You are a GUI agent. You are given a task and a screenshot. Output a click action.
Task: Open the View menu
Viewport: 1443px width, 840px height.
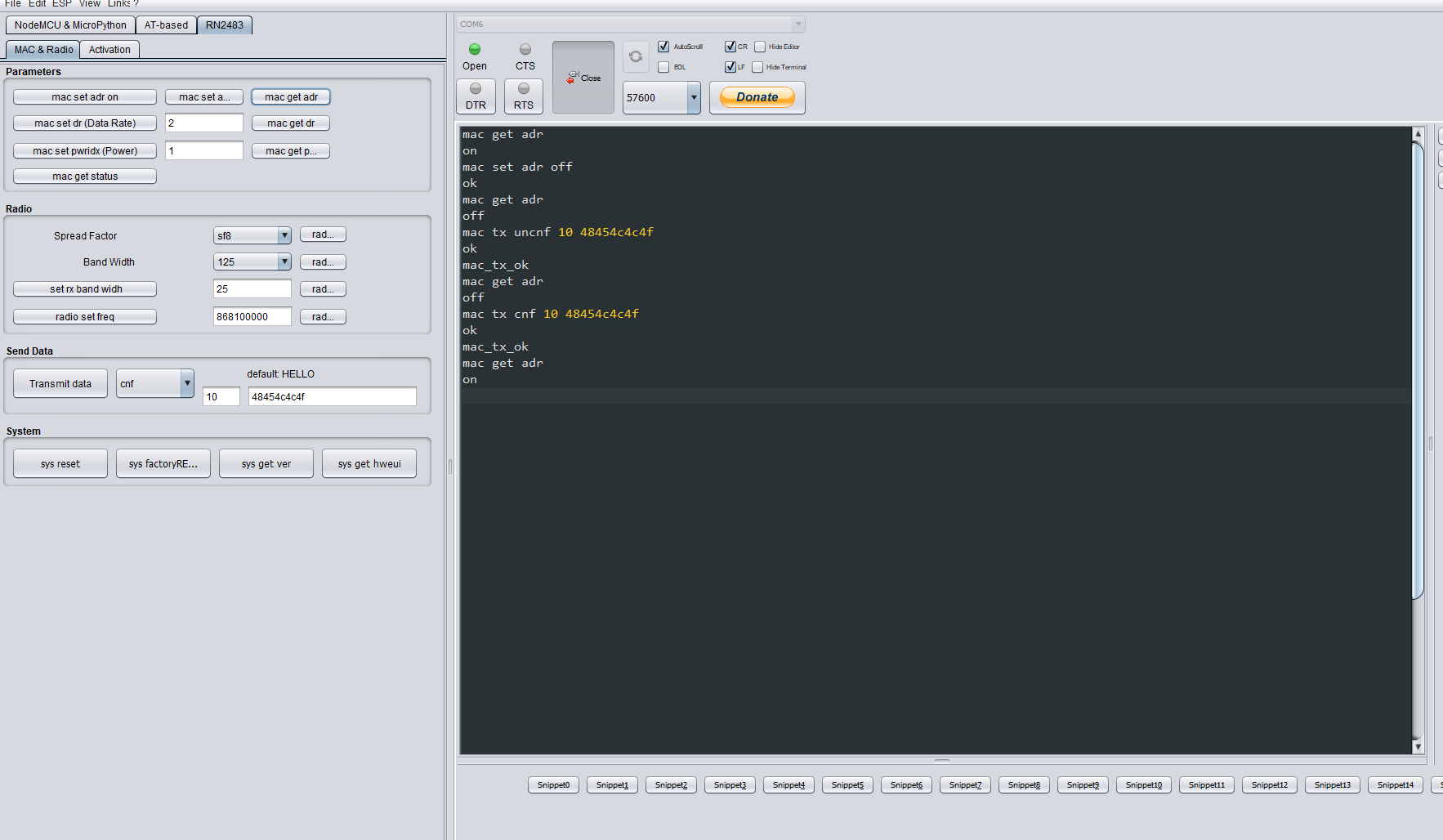90,4
